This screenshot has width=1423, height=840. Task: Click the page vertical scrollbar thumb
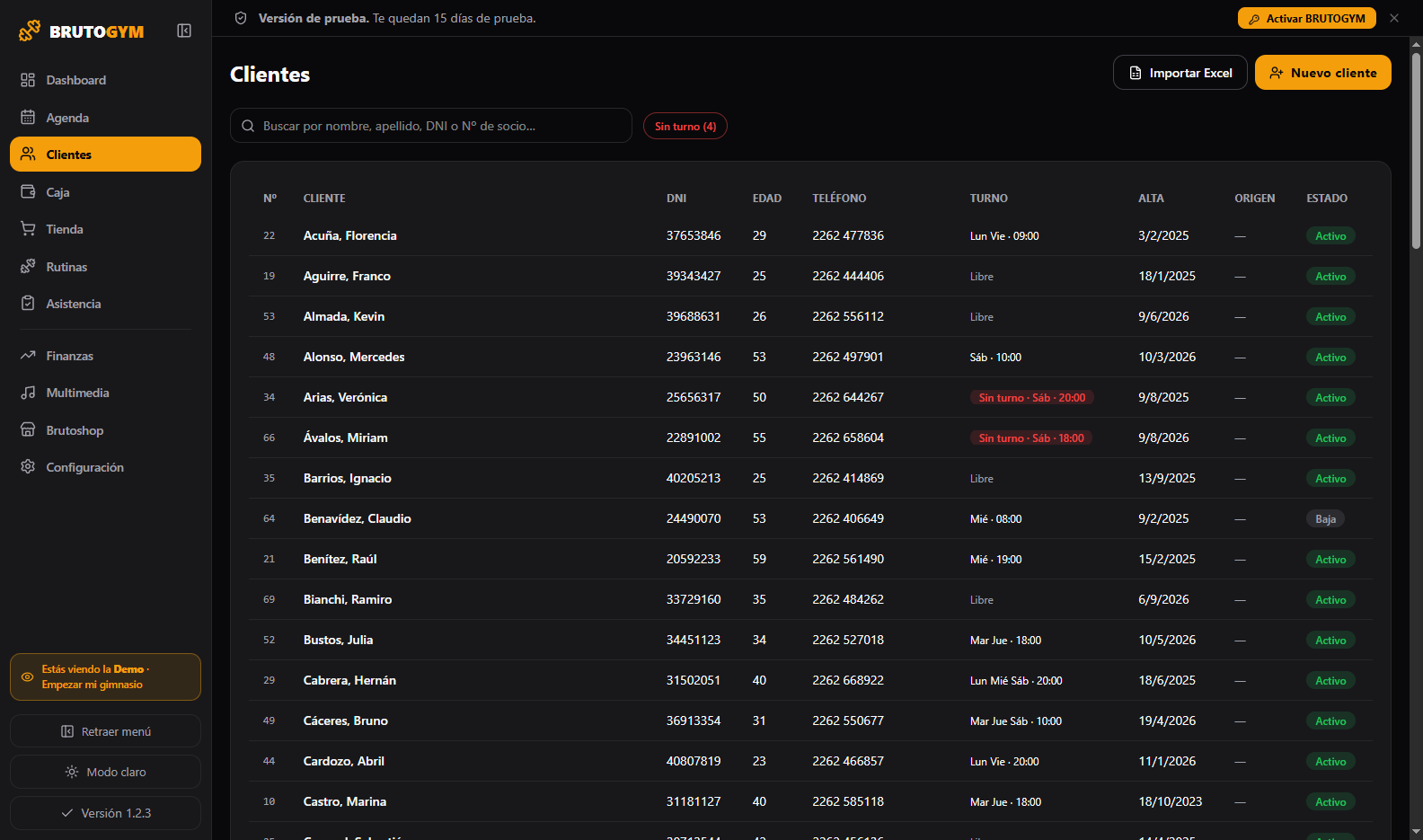pyautogui.click(x=1416, y=150)
